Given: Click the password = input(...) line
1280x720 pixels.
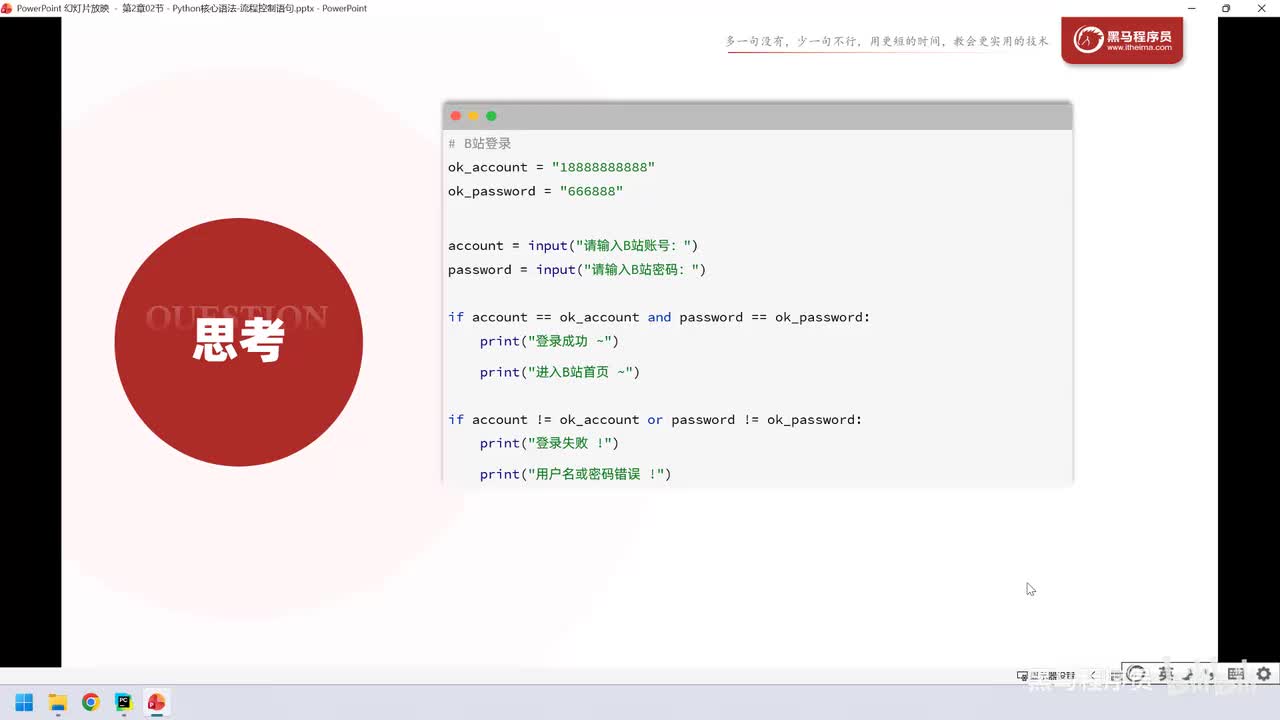Looking at the screenshot, I should click(577, 269).
